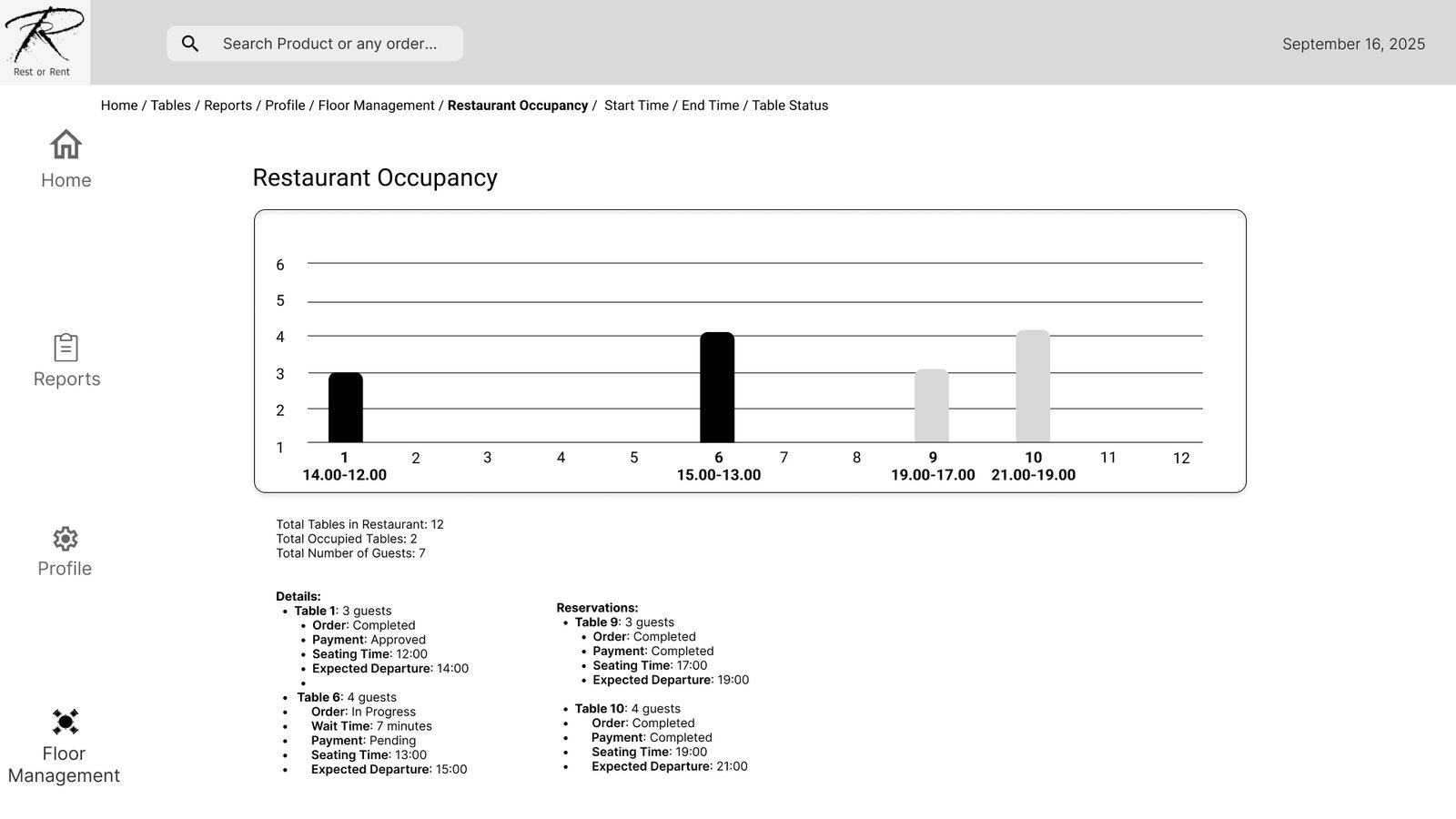The width and height of the screenshot is (1456, 819).
Task: Click the Rest or Rent logo
Action: [44, 42]
